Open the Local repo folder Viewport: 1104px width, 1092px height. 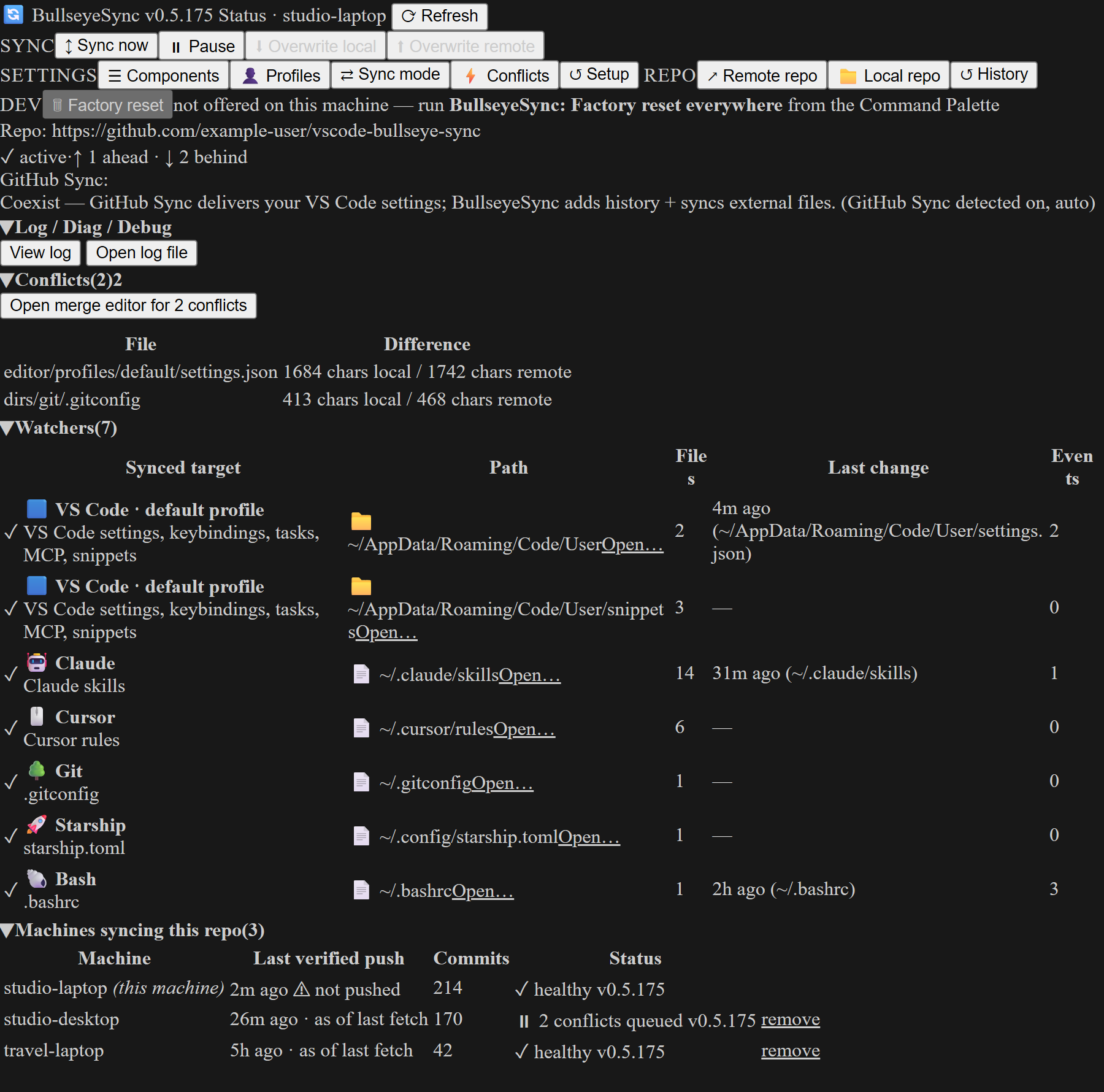[x=889, y=75]
